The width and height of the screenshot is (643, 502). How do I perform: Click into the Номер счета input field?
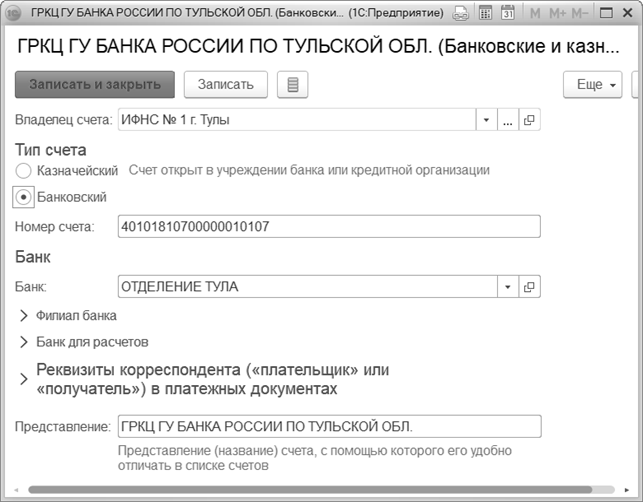coord(329,226)
